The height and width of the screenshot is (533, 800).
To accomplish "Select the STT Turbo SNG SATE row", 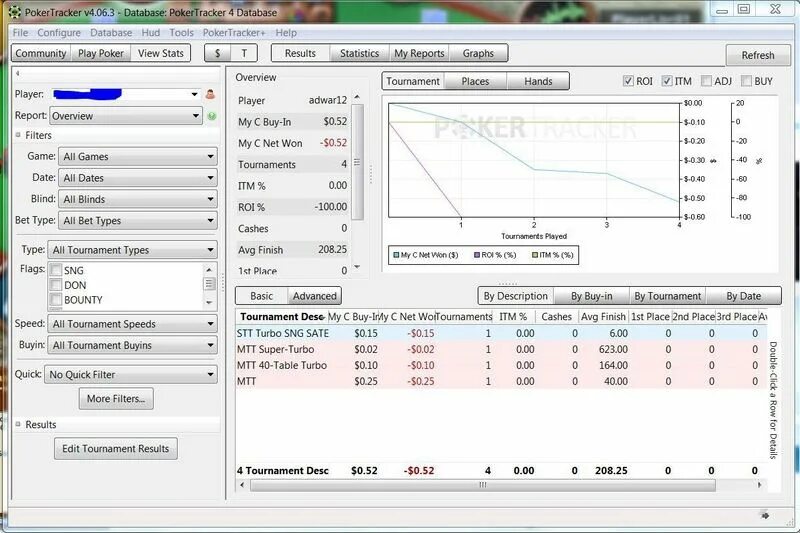I will [x=501, y=333].
